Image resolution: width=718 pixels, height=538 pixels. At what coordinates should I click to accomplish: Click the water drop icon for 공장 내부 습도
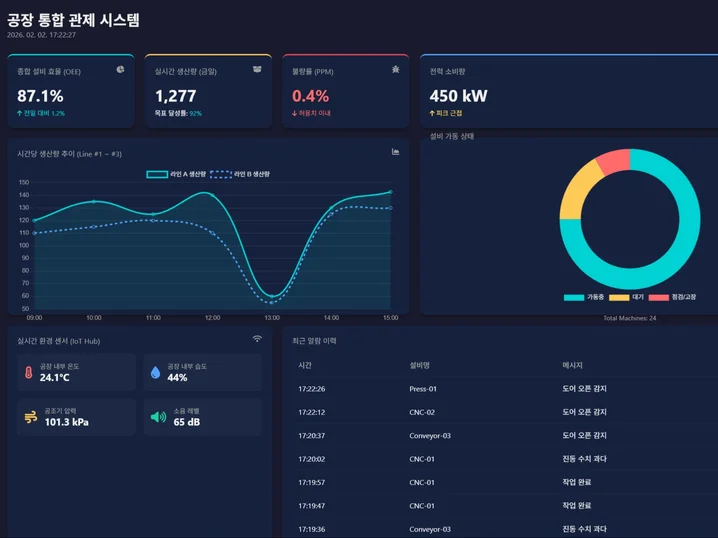(x=155, y=373)
